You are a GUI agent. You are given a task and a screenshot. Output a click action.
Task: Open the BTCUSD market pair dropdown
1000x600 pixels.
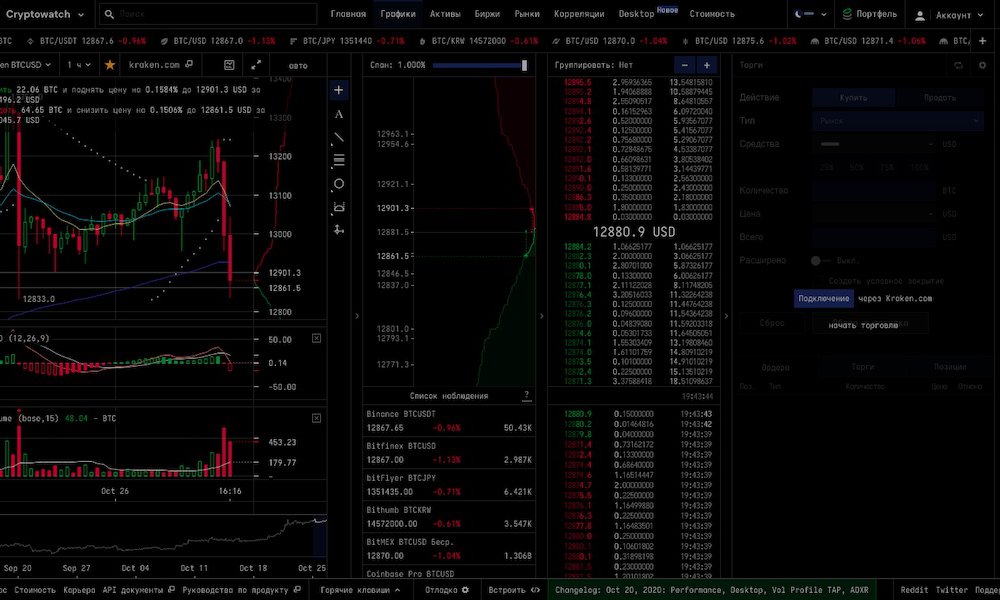click(x=26, y=65)
